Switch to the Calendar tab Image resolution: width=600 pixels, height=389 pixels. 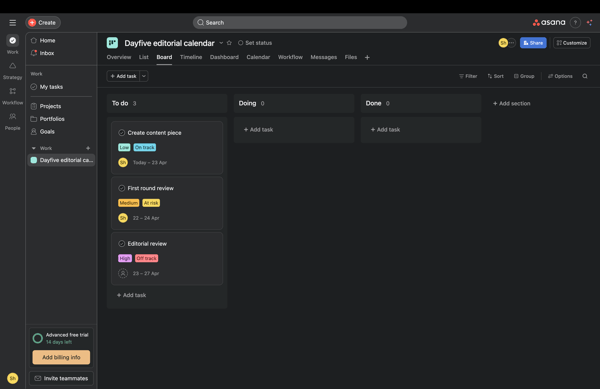coord(258,57)
